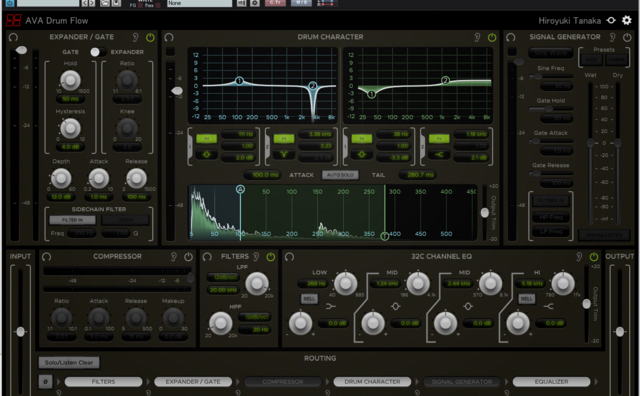
Task: Click the 32C Channel EQ ear icon
Action: click(579, 257)
